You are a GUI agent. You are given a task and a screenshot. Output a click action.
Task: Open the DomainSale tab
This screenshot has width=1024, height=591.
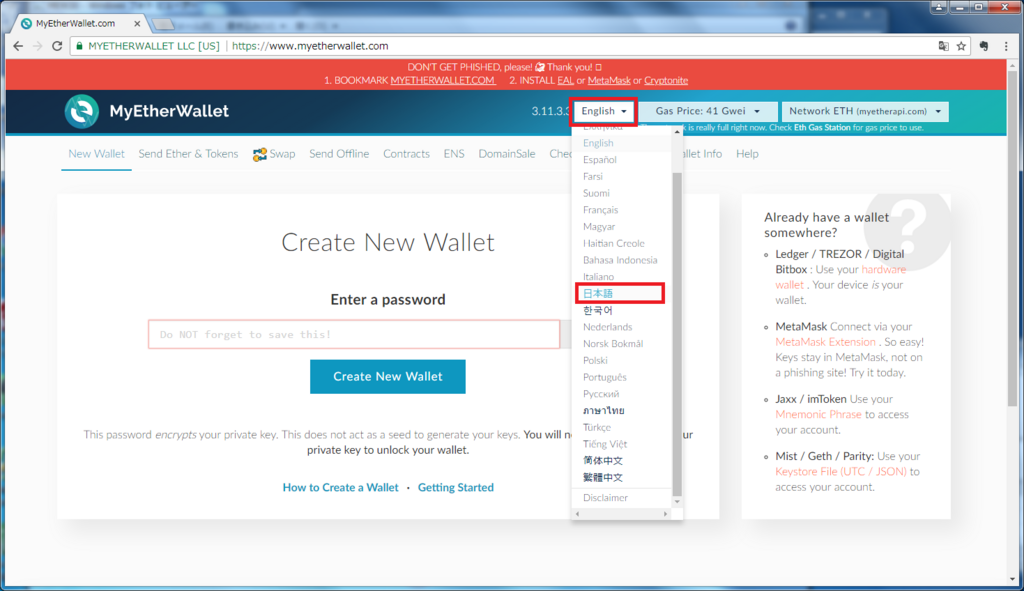[x=507, y=154]
